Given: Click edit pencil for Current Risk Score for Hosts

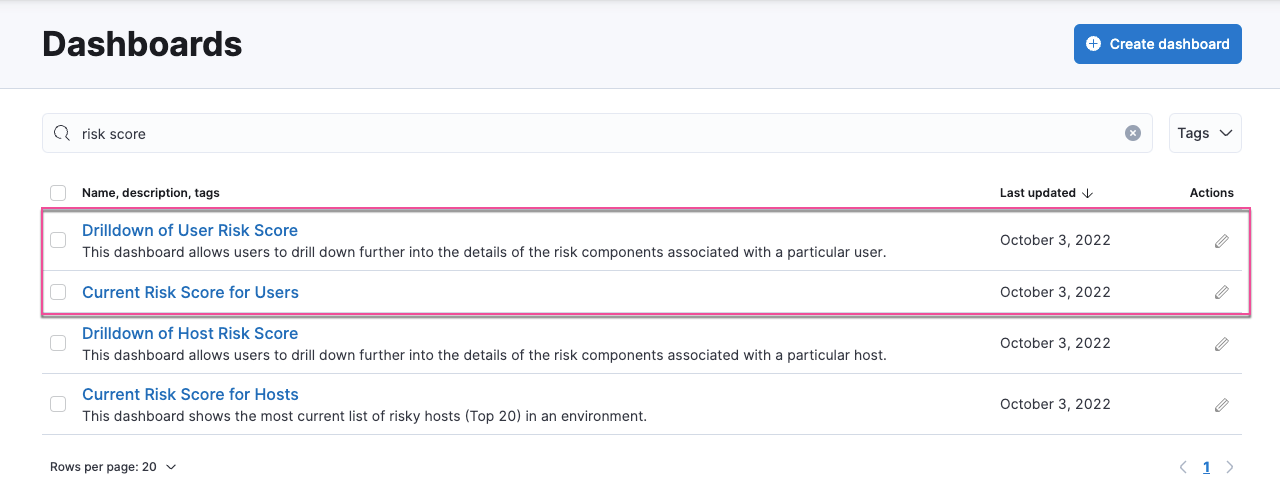Looking at the screenshot, I should [1221, 405].
